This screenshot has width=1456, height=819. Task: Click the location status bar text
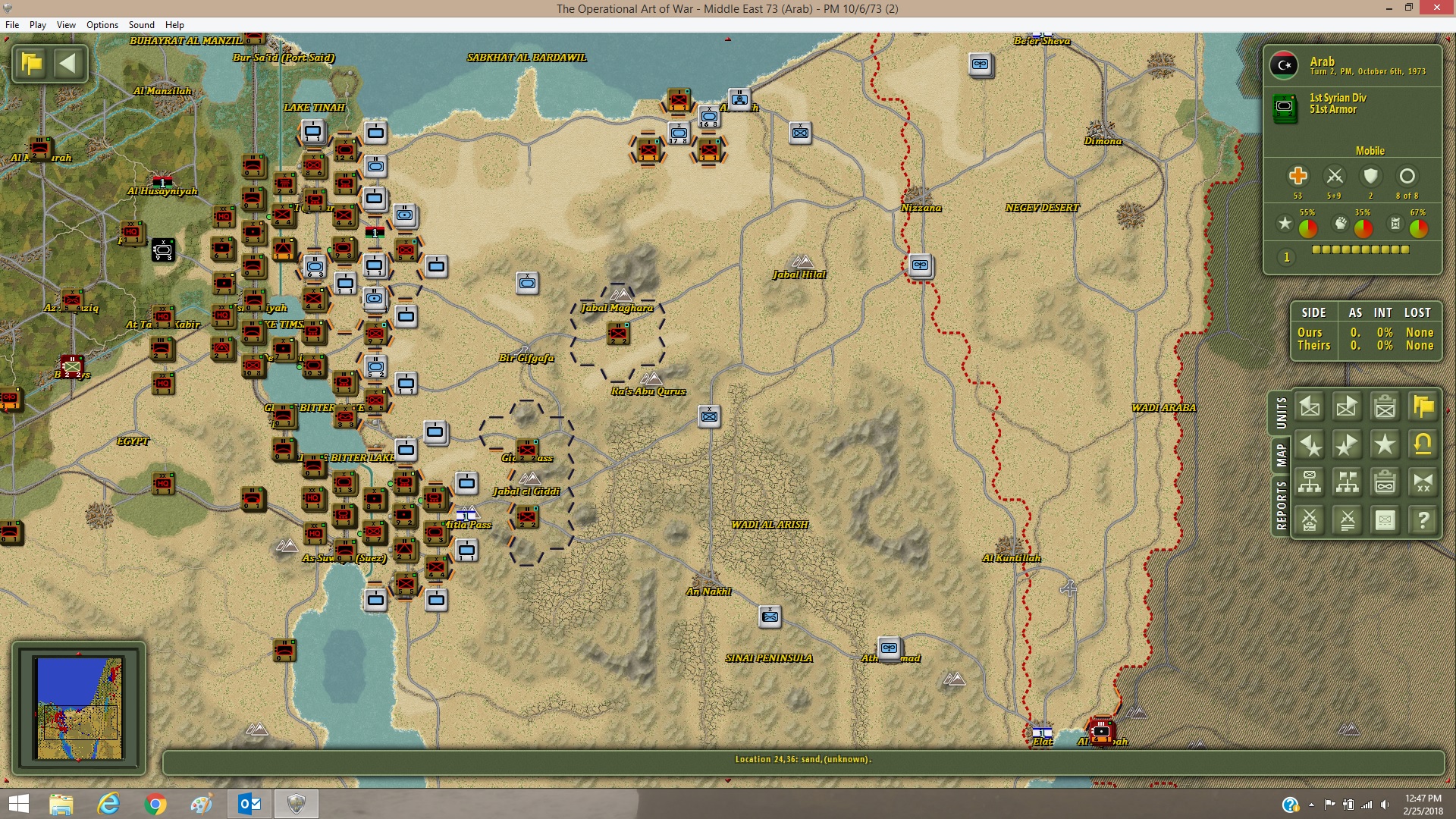[803, 759]
